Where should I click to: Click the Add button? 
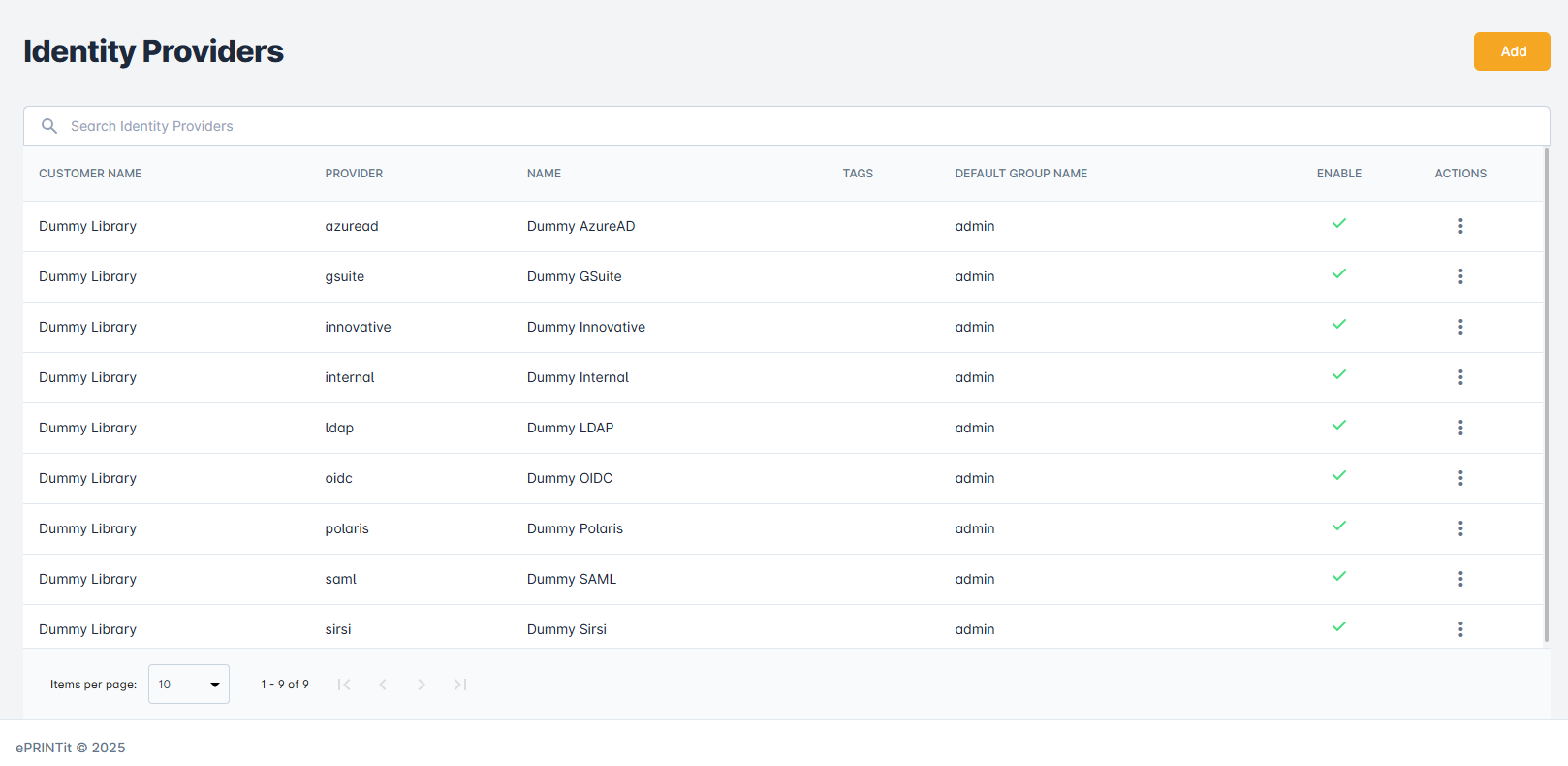[1511, 51]
